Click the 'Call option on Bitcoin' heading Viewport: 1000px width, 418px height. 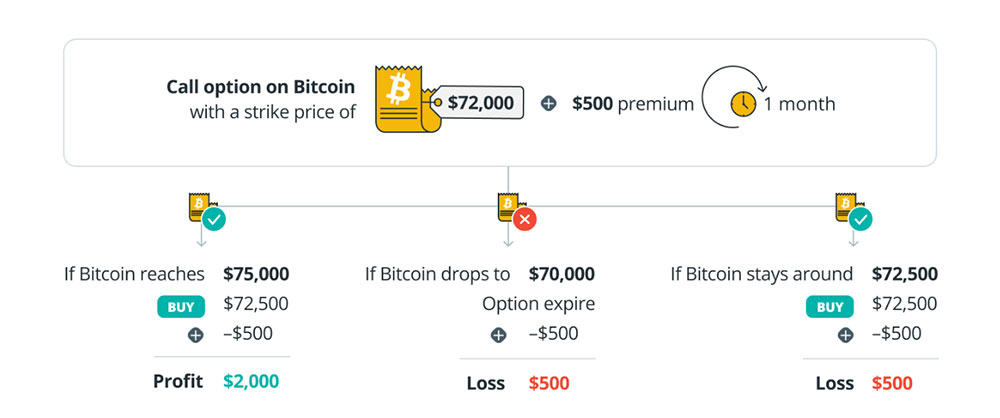click(261, 86)
